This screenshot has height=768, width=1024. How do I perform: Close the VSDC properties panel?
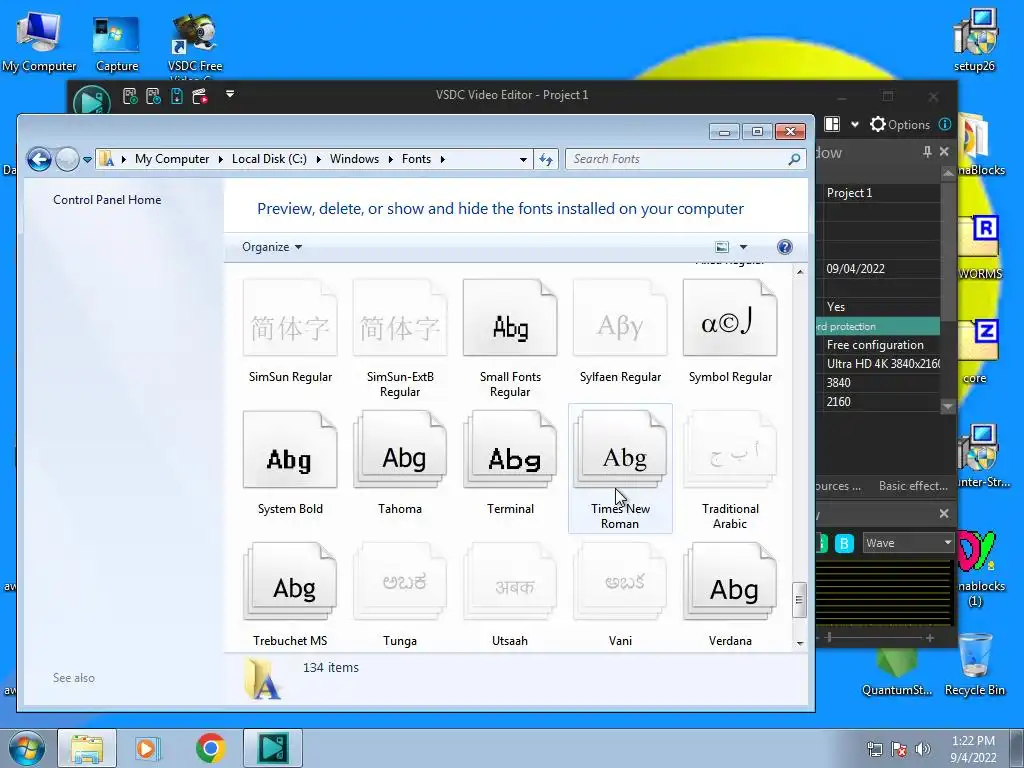pyautogui.click(x=944, y=152)
